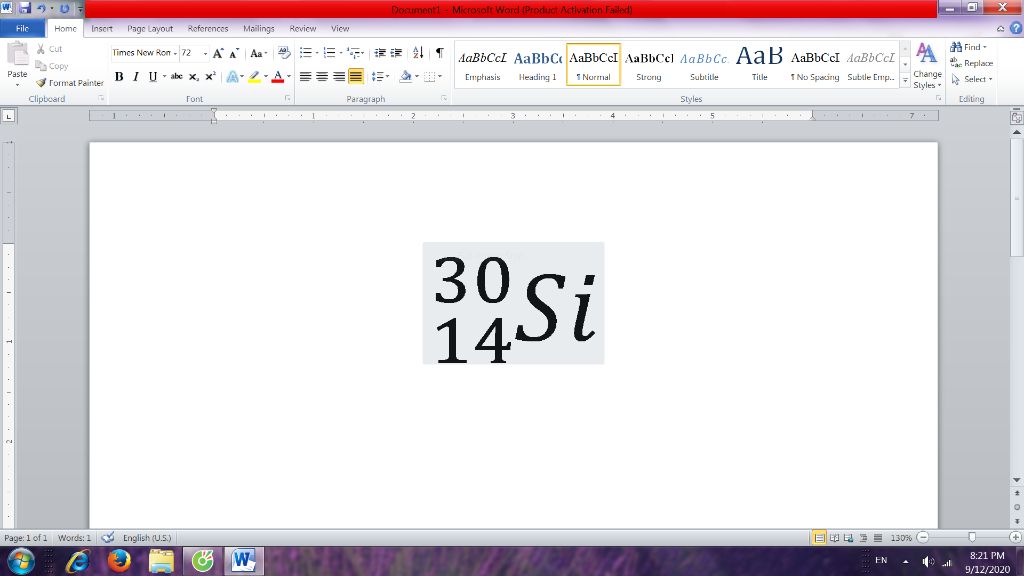The image size is (1024, 576).
Task: Click the proofing check icon in status bar
Action: click(x=108, y=537)
